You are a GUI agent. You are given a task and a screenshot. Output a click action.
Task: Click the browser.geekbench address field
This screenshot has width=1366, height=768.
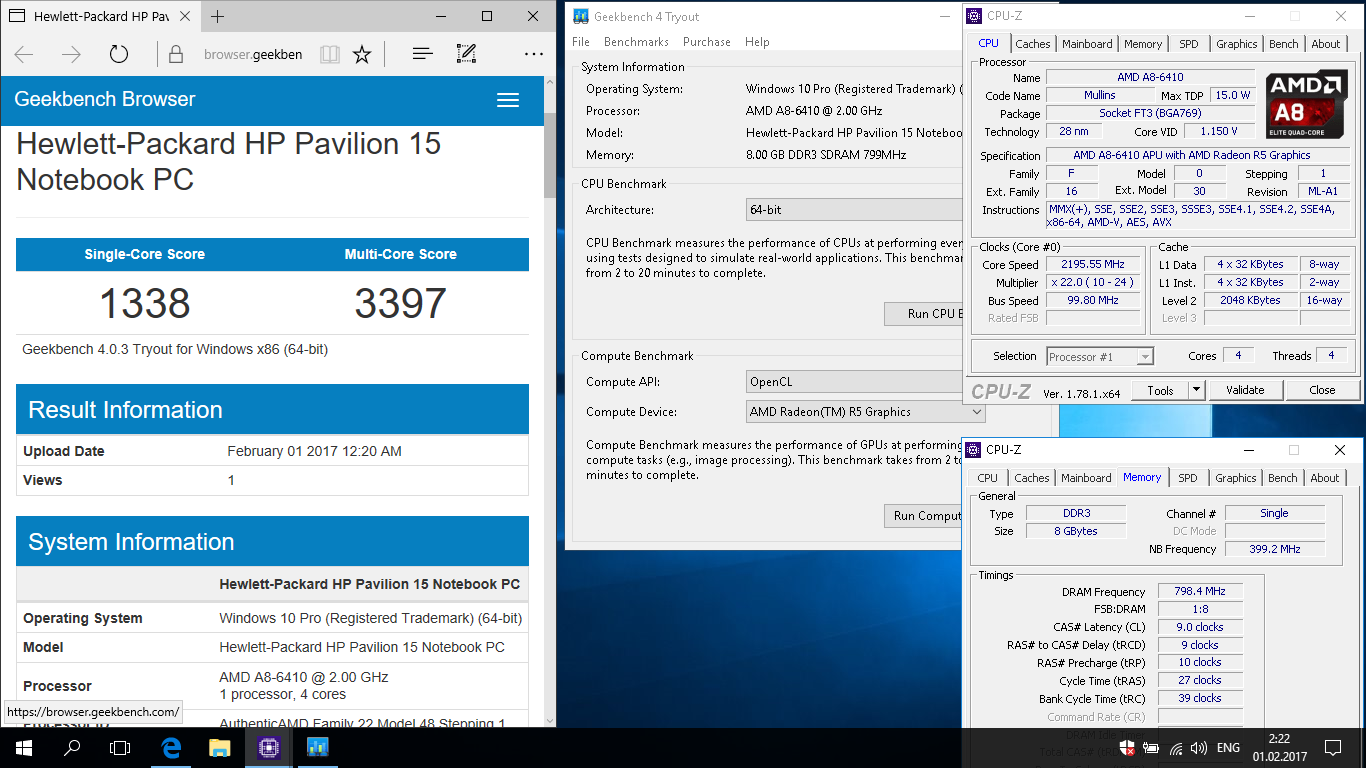click(253, 55)
